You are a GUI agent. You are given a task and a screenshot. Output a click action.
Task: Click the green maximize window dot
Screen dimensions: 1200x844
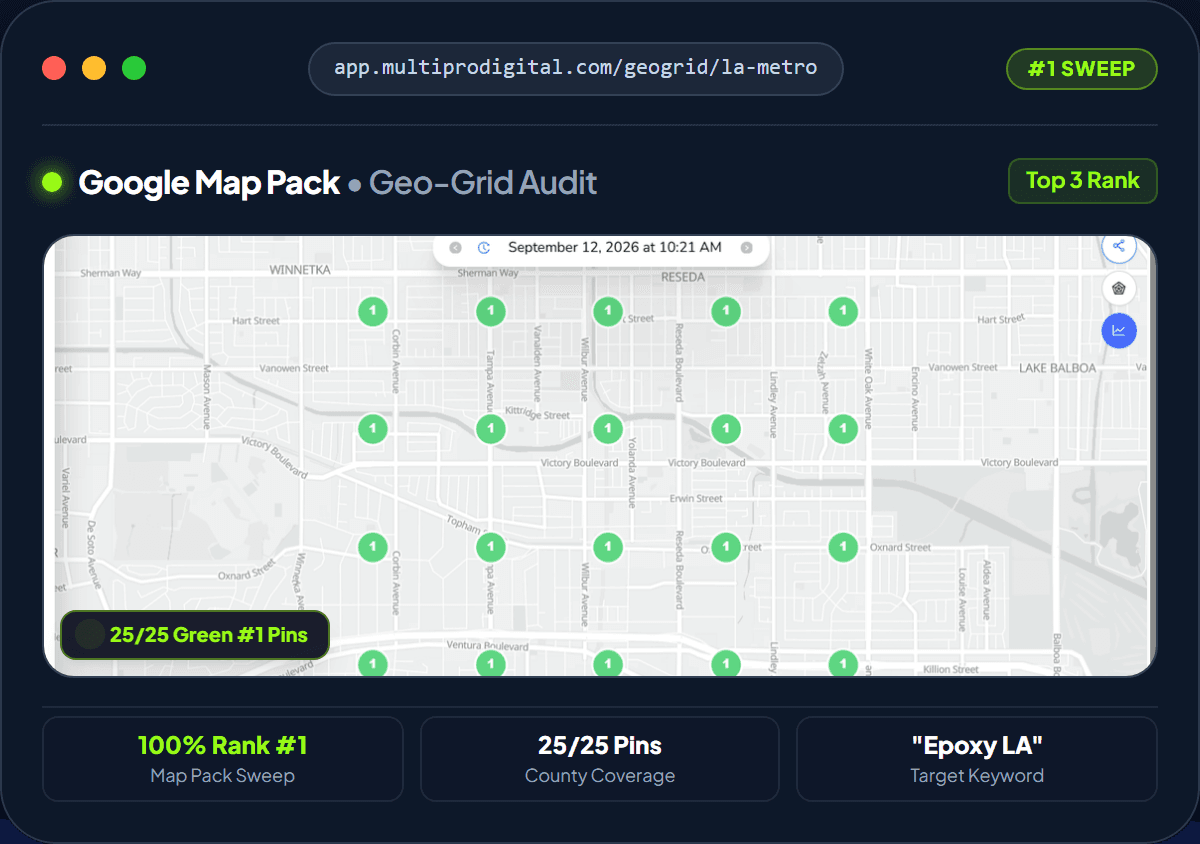click(x=134, y=68)
